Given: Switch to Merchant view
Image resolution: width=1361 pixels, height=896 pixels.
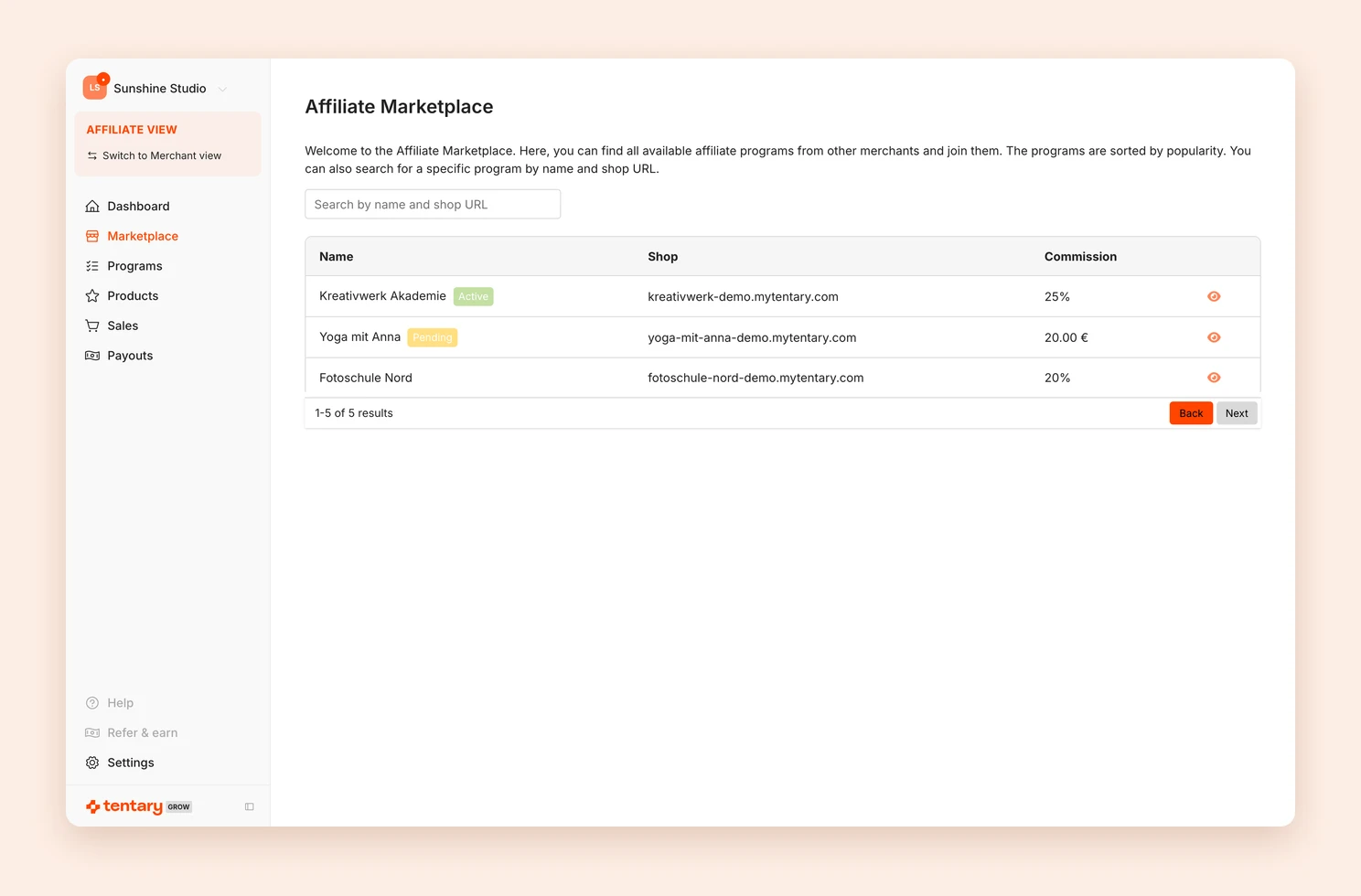Looking at the screenshot, I should pos(154,155).
